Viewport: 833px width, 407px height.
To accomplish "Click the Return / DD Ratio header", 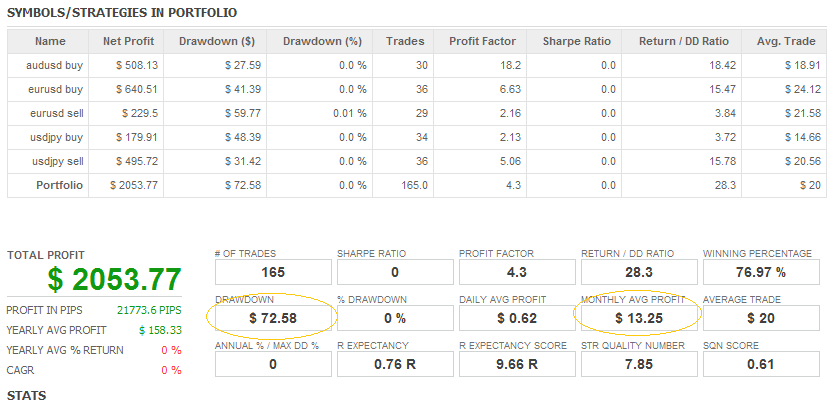I will 685,42.
